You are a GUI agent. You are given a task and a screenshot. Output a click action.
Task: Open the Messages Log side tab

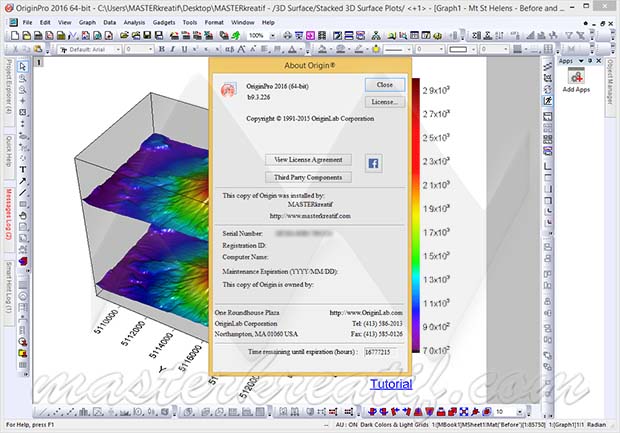click(7, 215)
